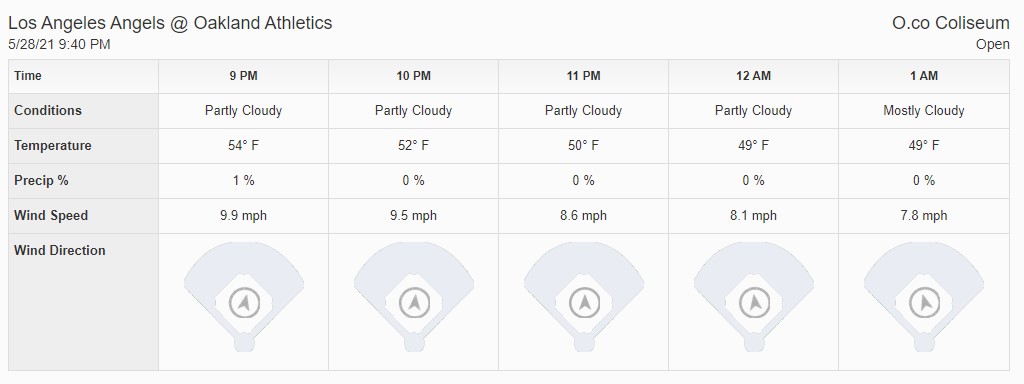
Task: Select the 11 PM column header
Action: tap(584, 76)
